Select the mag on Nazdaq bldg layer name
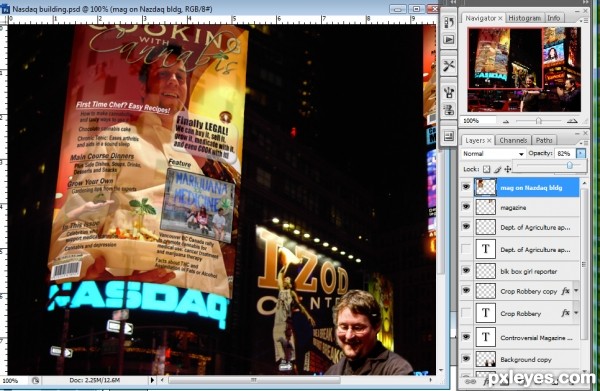The width and height of the screenshot is (600, 391). click(531, 188)
